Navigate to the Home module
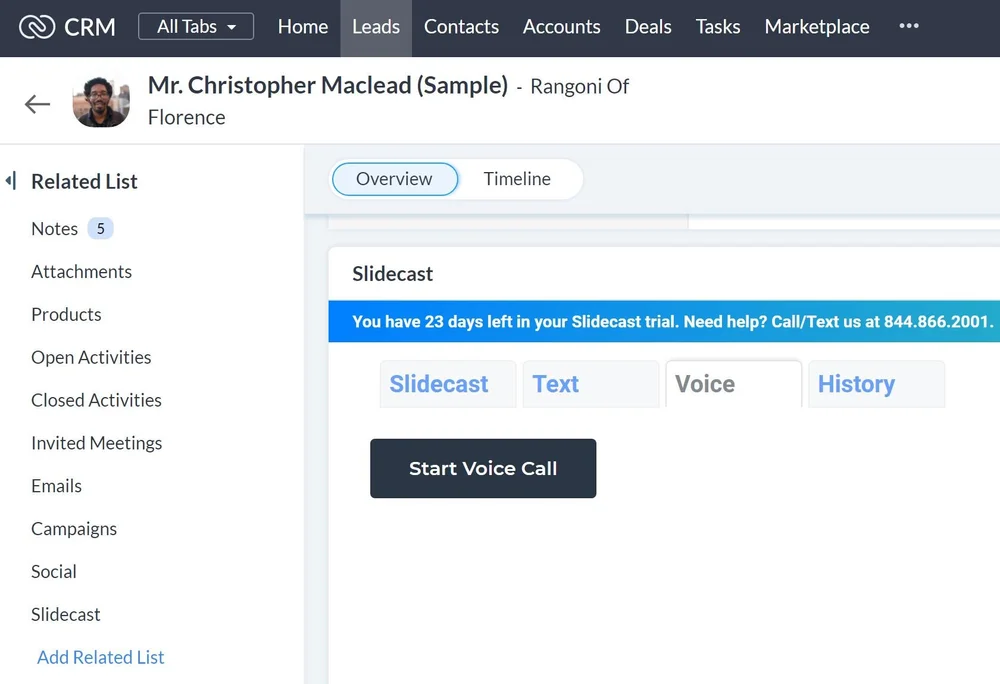Viewport: 1000px width, 684px height. coord(303,27)
